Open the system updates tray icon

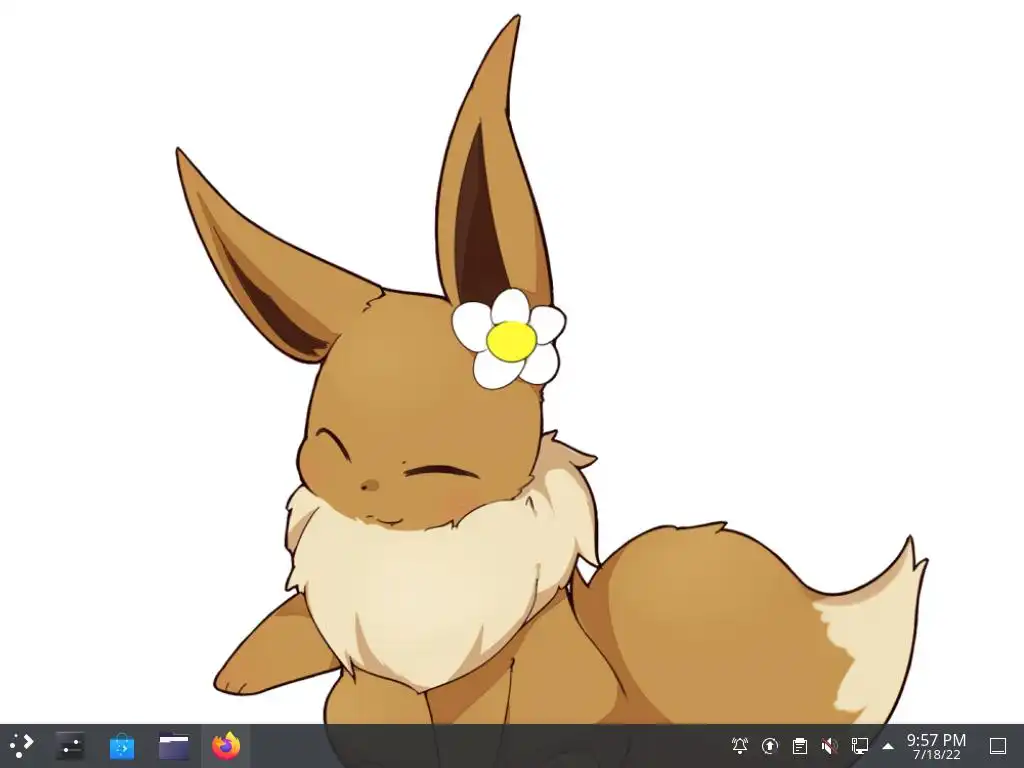point(770,746)
